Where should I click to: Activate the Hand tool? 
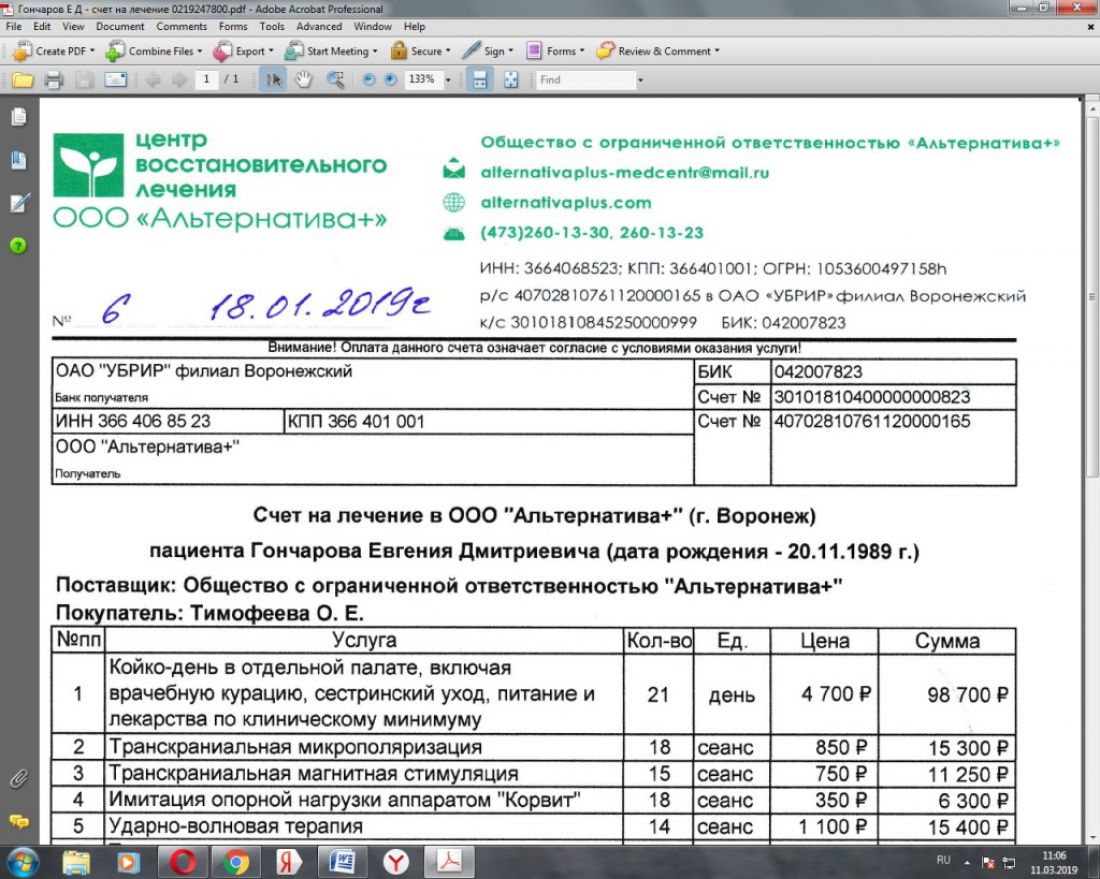(x=303, y=80)
